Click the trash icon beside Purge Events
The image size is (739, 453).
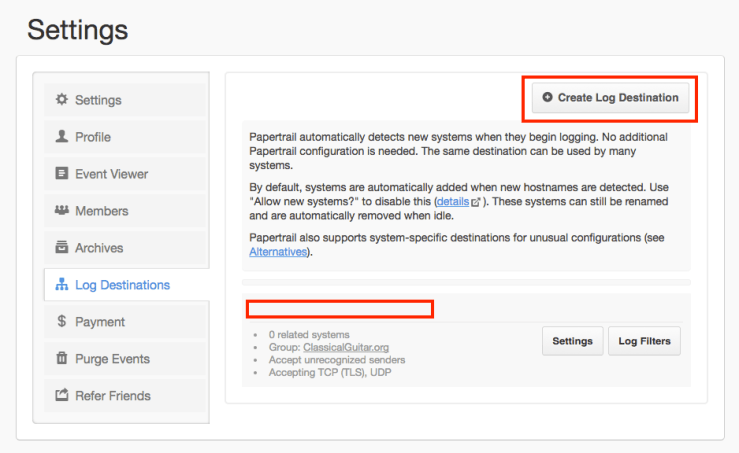click(x=62, y=359)
